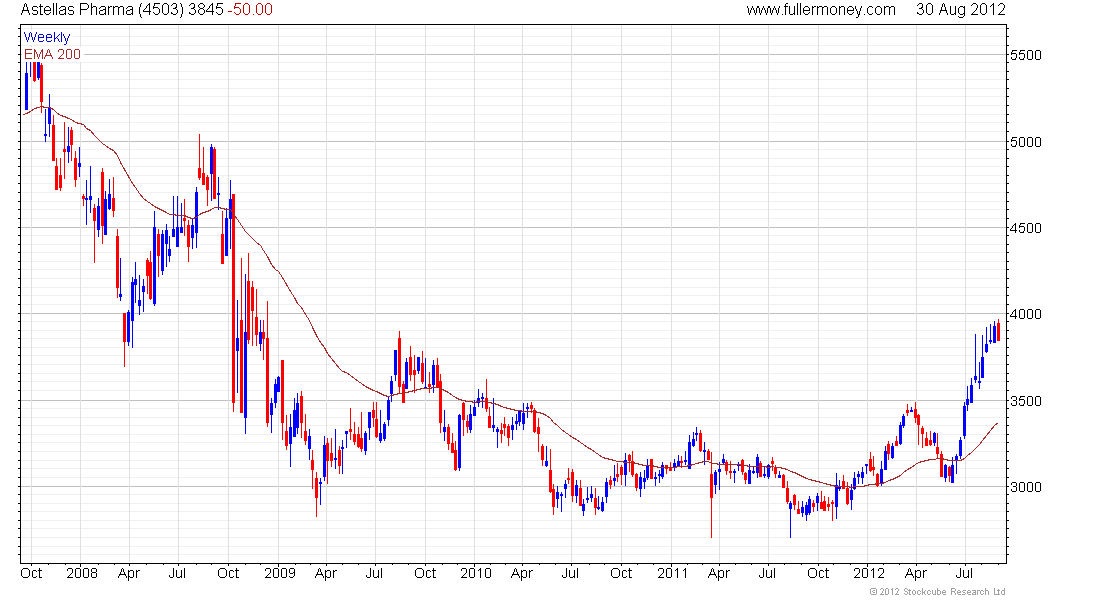Viewport: 1100px width, 600px height.
Task: Click the 'Jul' label following 2010
Action: [570, 573]
